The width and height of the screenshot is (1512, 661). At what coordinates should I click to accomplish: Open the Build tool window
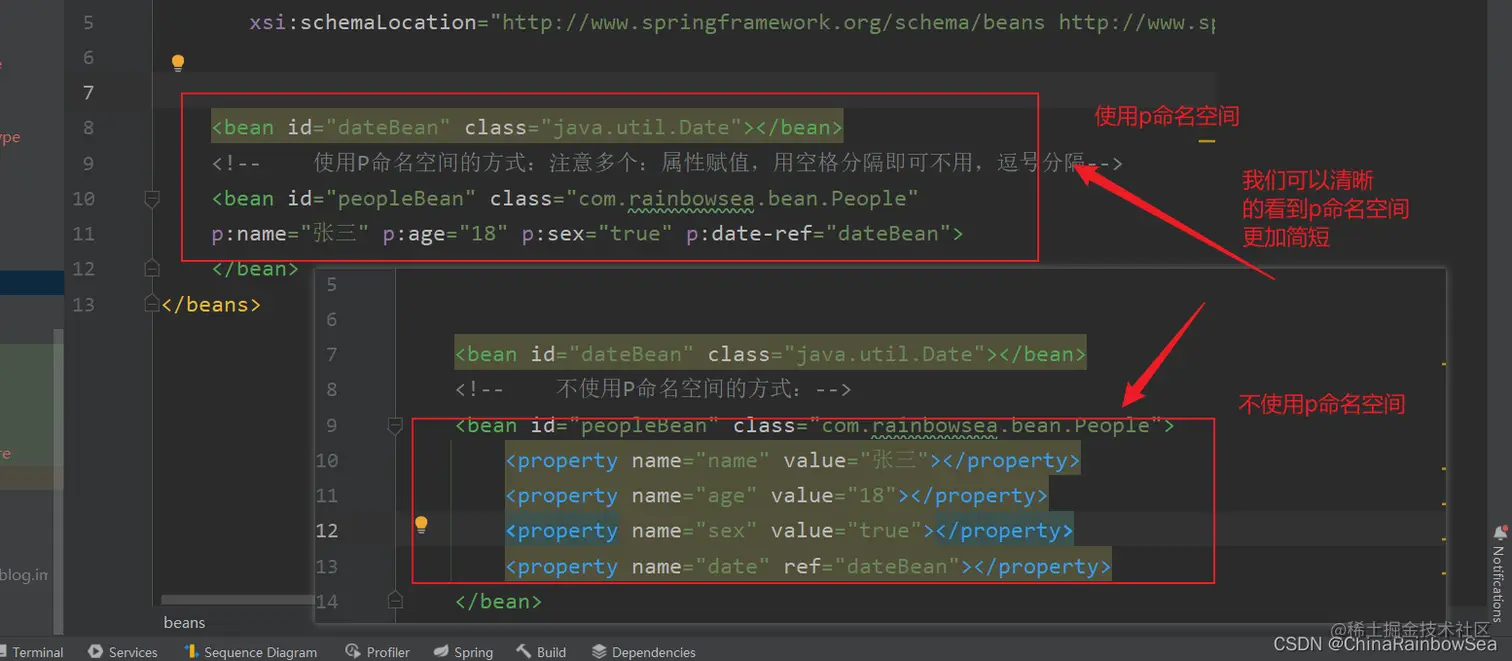(541, 652)
